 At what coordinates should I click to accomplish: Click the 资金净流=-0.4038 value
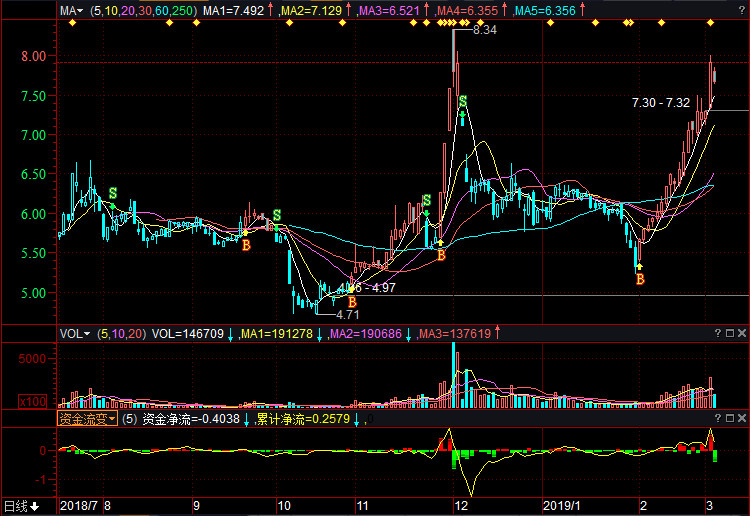191,419
